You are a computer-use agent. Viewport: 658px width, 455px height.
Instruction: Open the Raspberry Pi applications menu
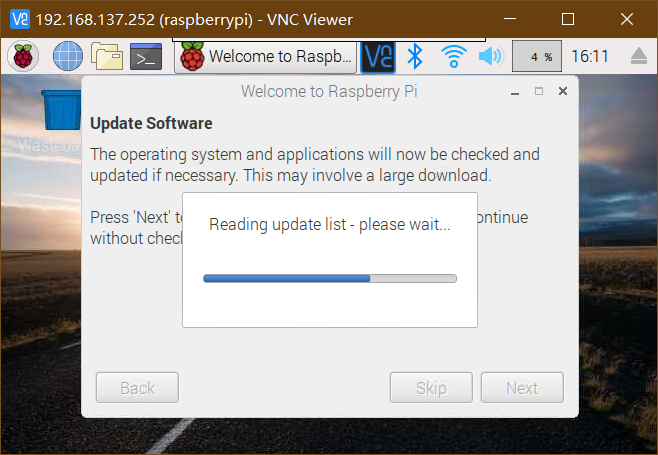(23, 56)
